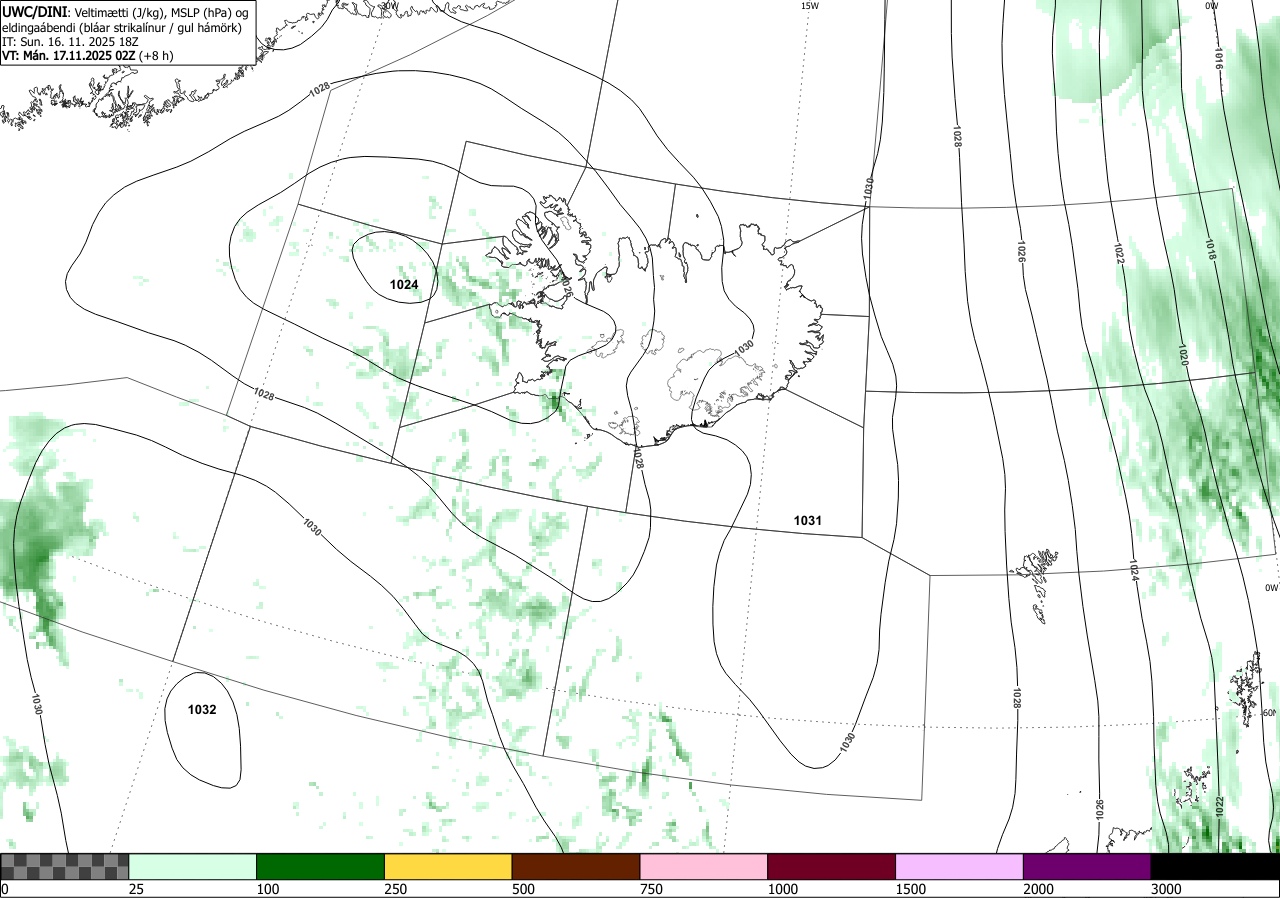Screen dimensions: 1280x898
Task: Click the 'eldingaábendi' description line
Action: (x=121, y=27)
